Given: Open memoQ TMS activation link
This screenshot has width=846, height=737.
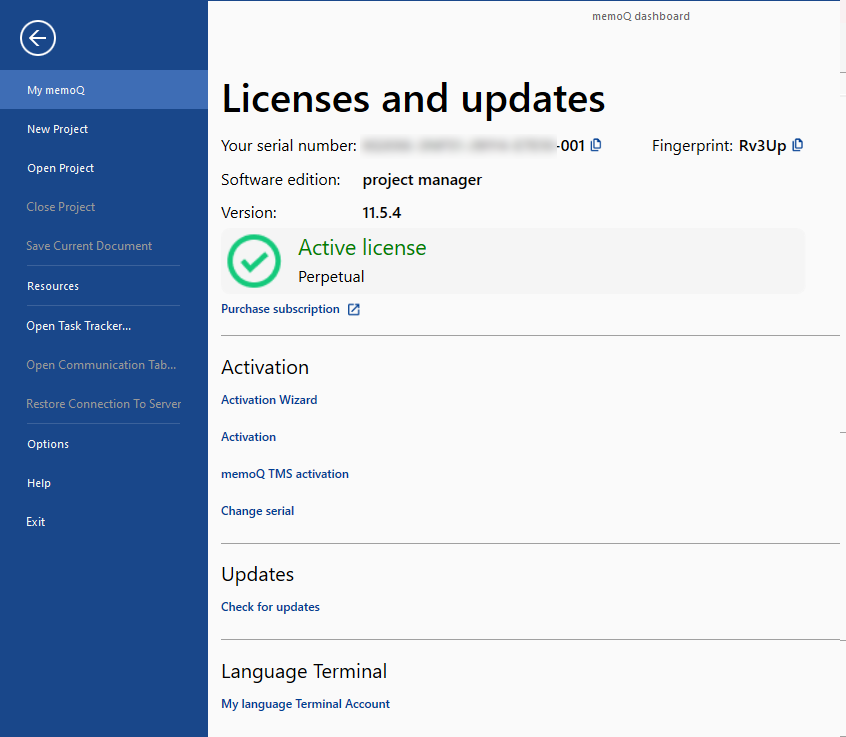Looking at the screenshot, I should tap(285, 474).
